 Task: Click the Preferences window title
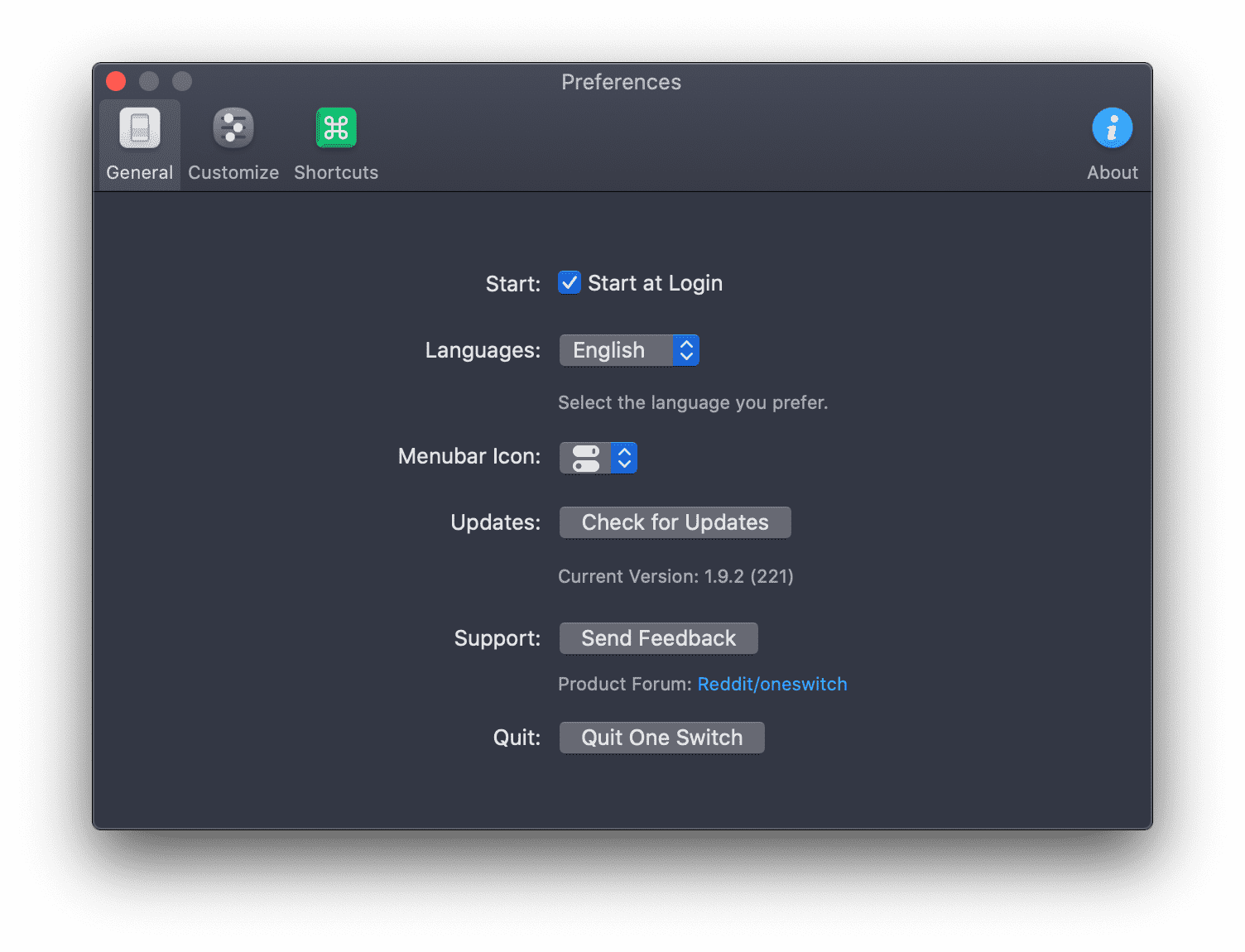coord(622,82)
